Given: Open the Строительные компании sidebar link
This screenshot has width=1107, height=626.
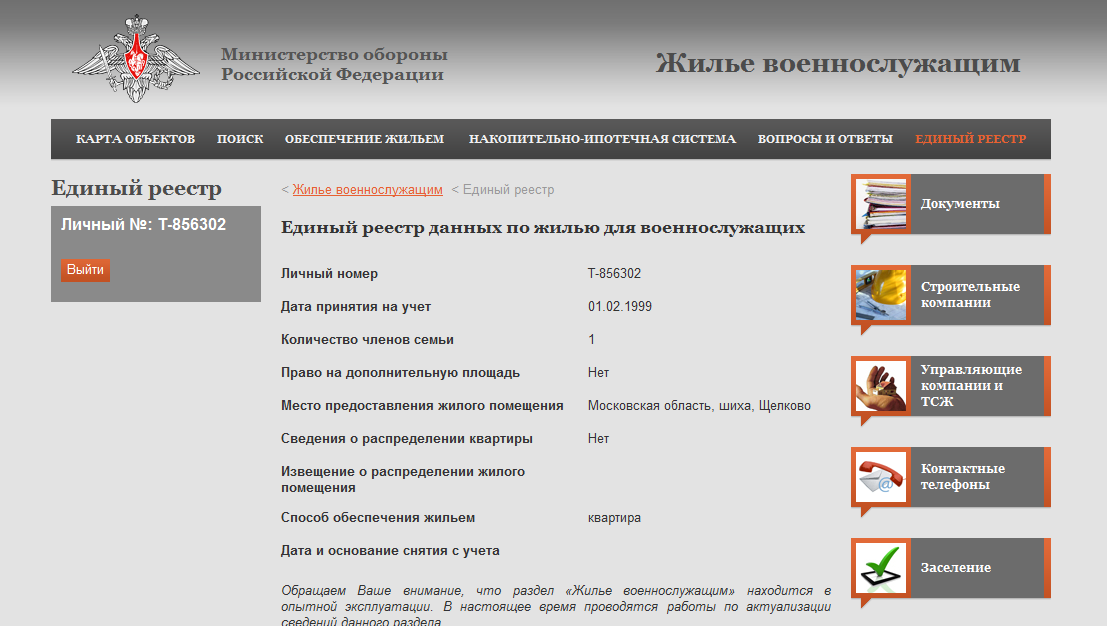Looking at the screenshot, I should point(970,295).
